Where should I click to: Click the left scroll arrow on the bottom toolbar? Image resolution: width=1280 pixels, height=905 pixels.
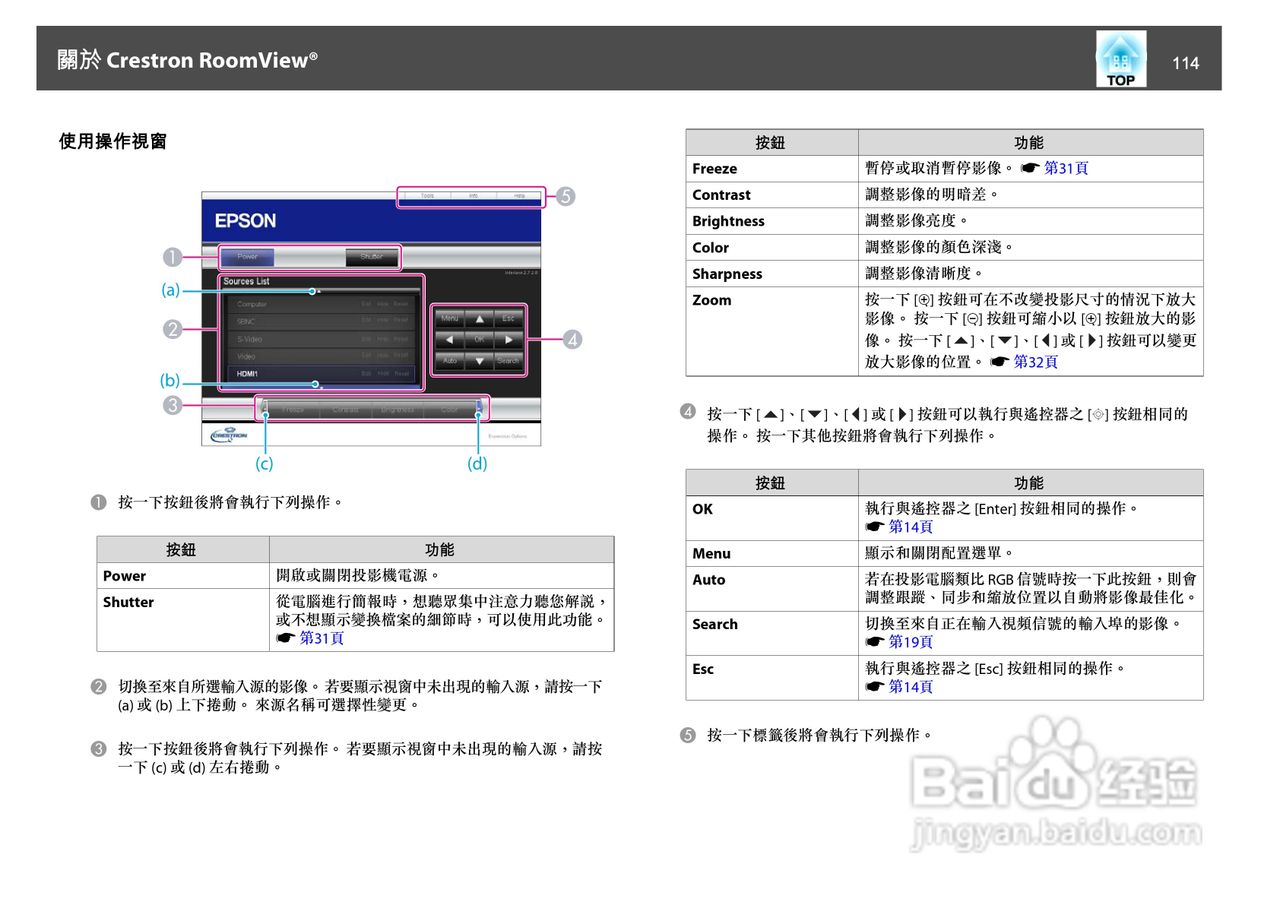263,410
